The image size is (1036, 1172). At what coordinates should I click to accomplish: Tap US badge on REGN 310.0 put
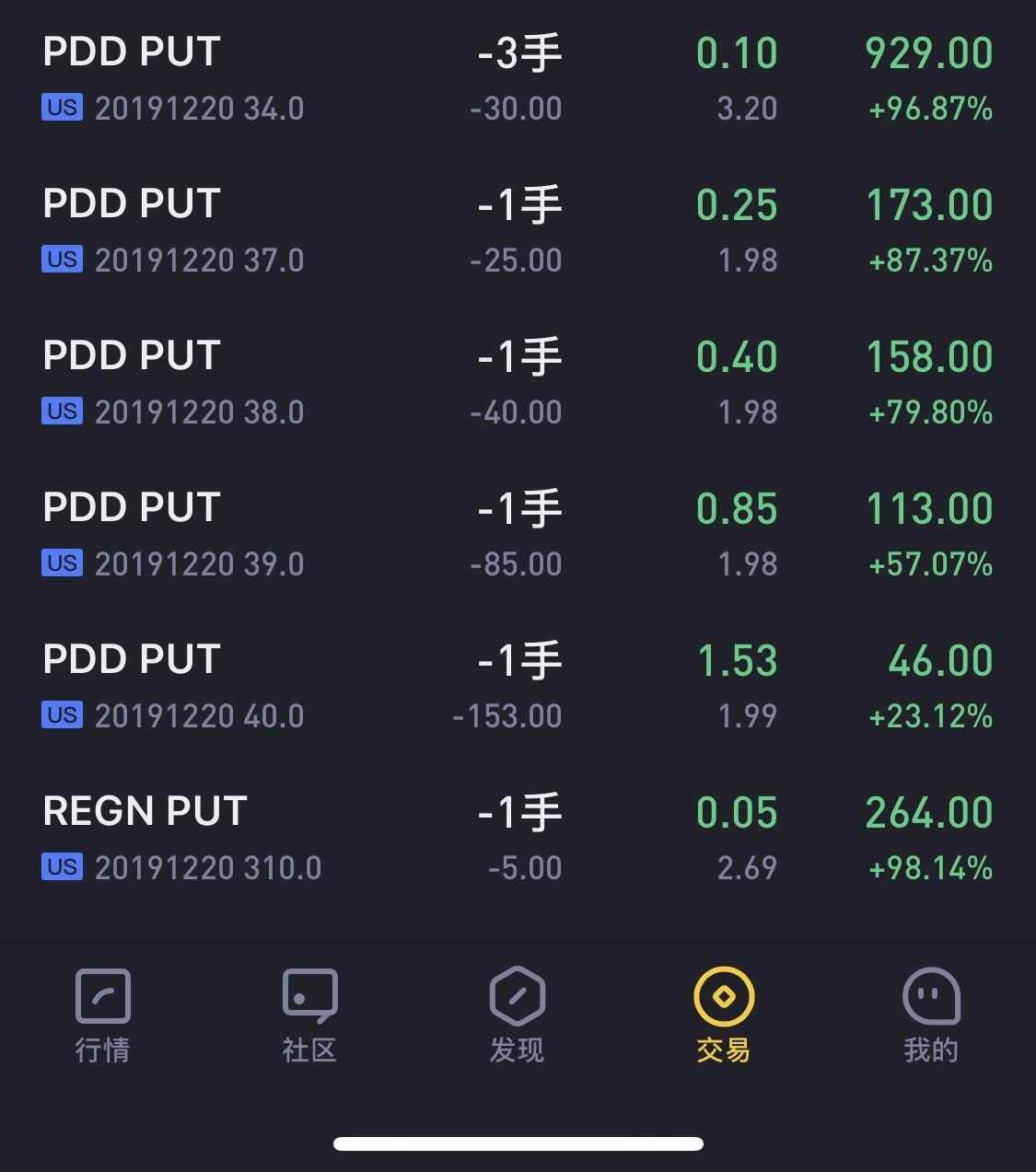click(62, 867)
